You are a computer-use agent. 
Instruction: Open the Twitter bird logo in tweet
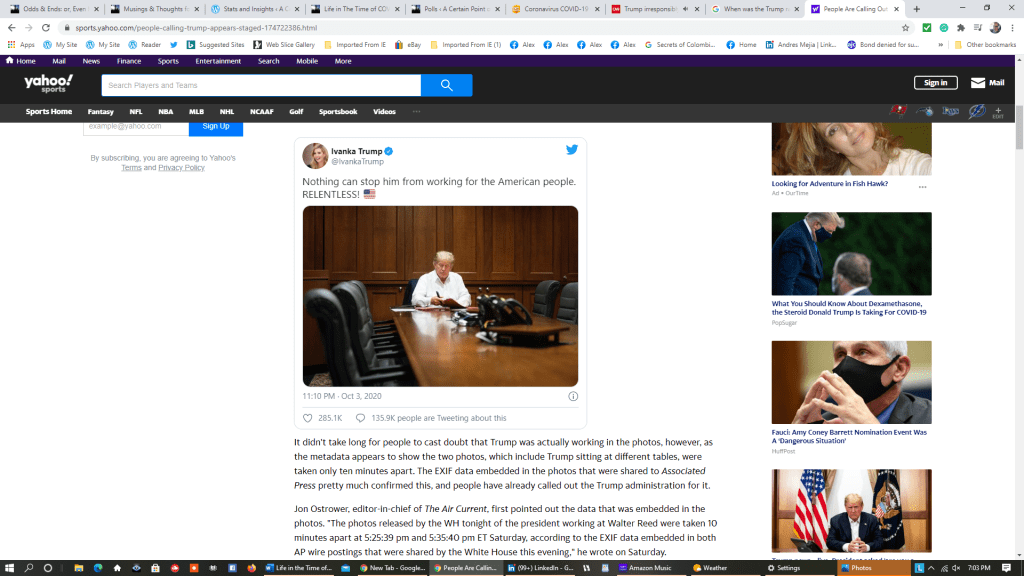(572, 150)
